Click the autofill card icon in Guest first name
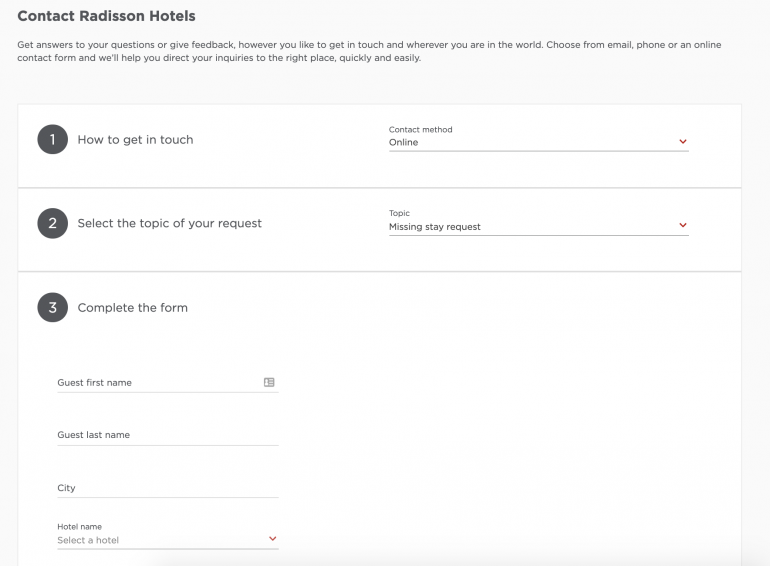Viewport: 770px width, 566px height. click(x=269, y=382)
